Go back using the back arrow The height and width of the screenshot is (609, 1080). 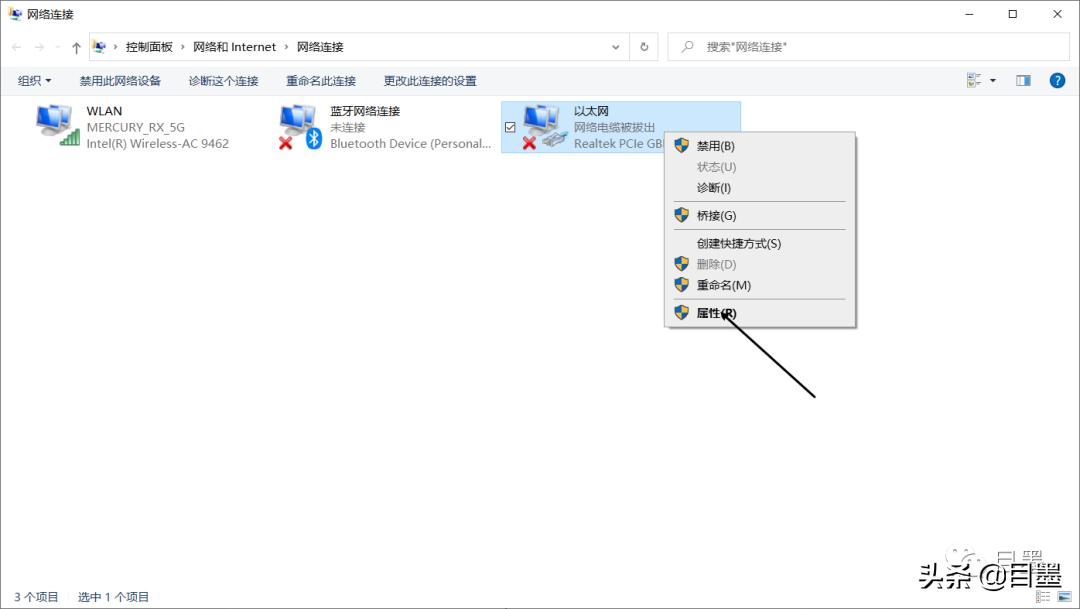tap(16, 46)
